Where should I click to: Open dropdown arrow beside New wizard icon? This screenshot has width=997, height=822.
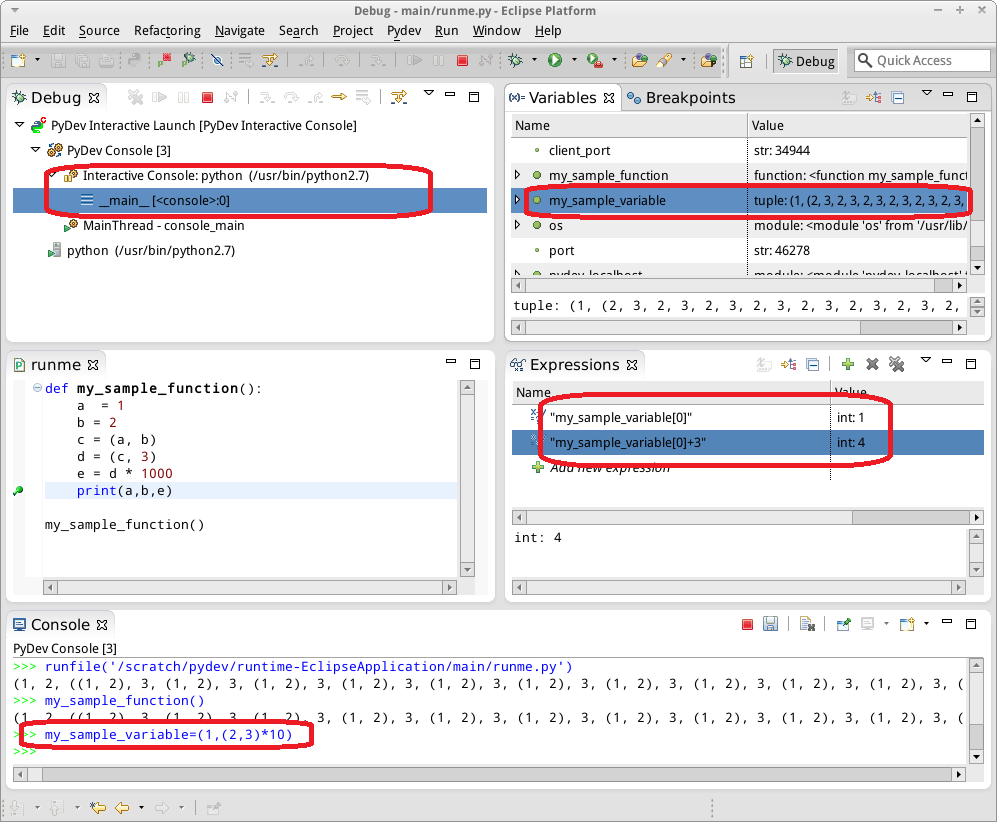[37, 60]
